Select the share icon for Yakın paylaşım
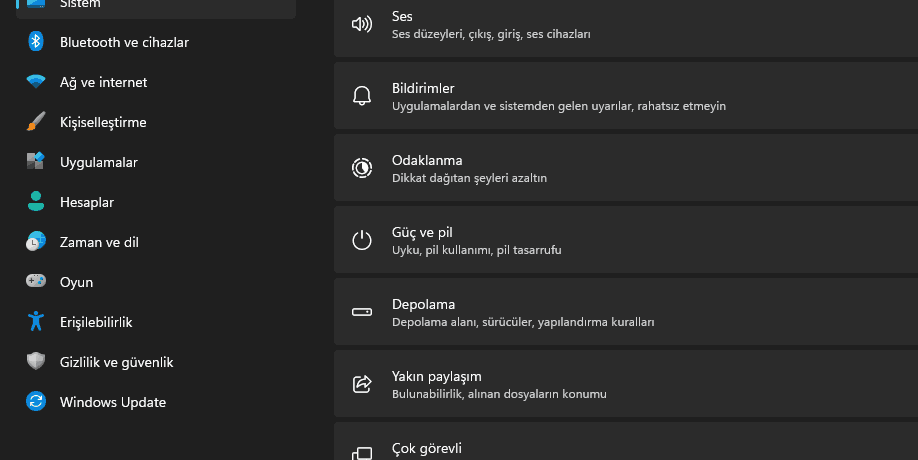This screenshot has width=918, height=460. 362,384
